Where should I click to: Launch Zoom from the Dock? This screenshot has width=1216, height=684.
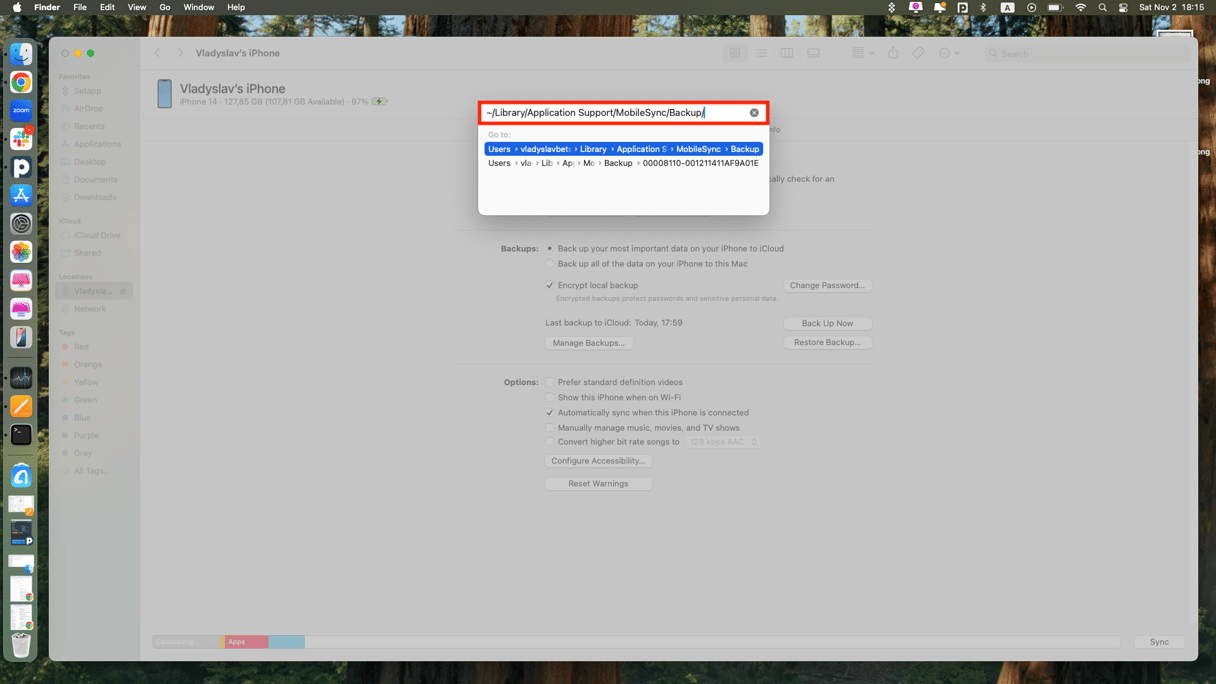click(21, 111)
